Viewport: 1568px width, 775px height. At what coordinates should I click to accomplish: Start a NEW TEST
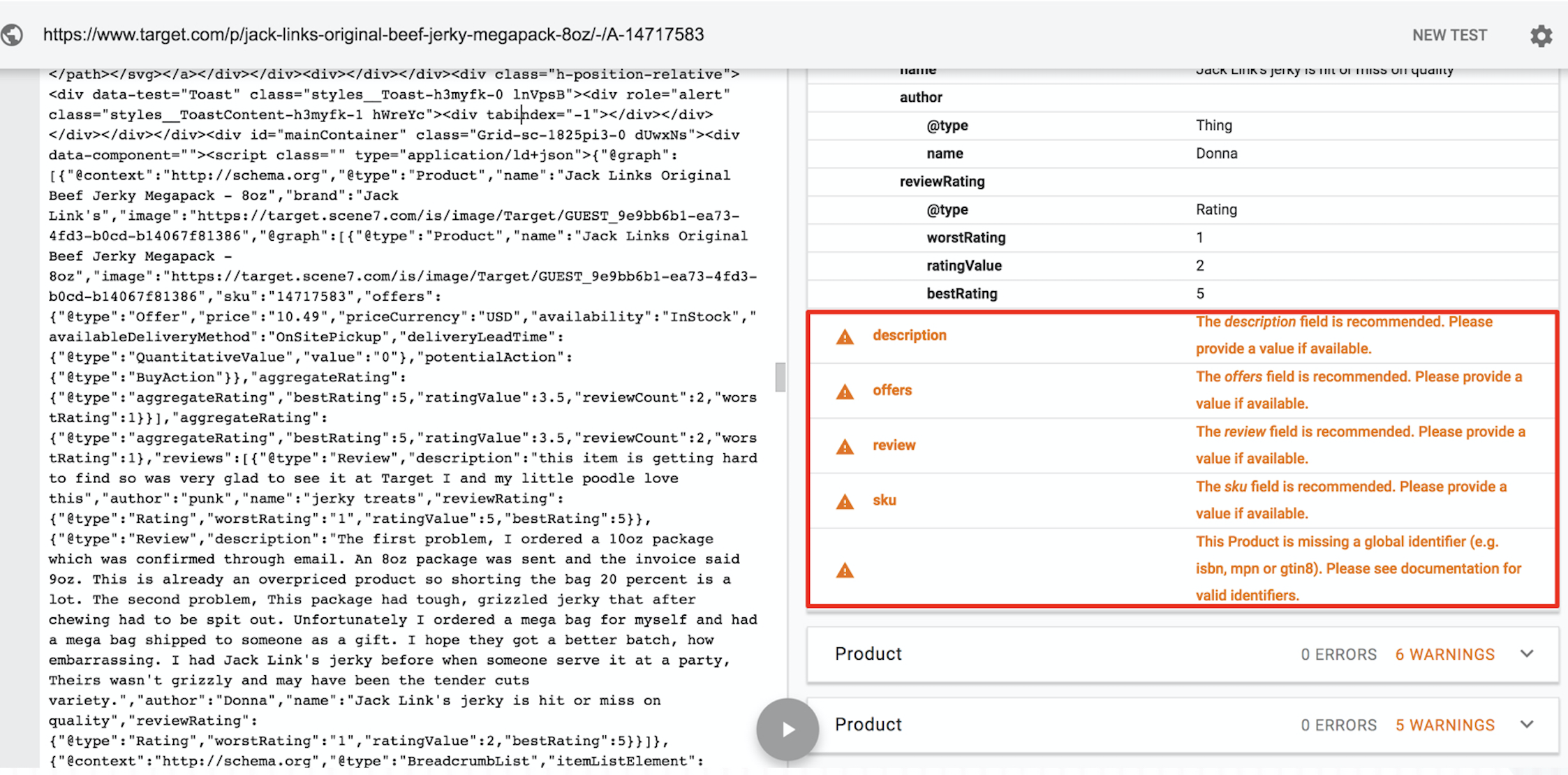(1449, 36)
